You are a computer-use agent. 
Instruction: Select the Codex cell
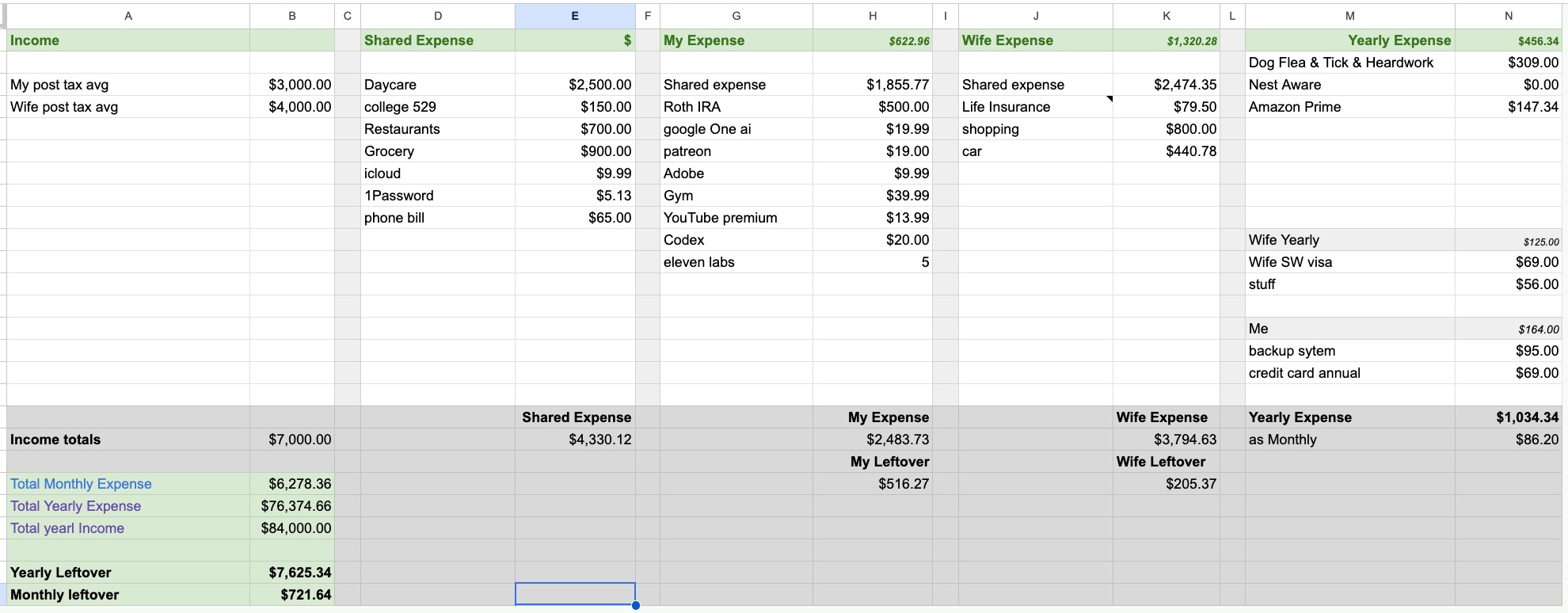[736, 240]
